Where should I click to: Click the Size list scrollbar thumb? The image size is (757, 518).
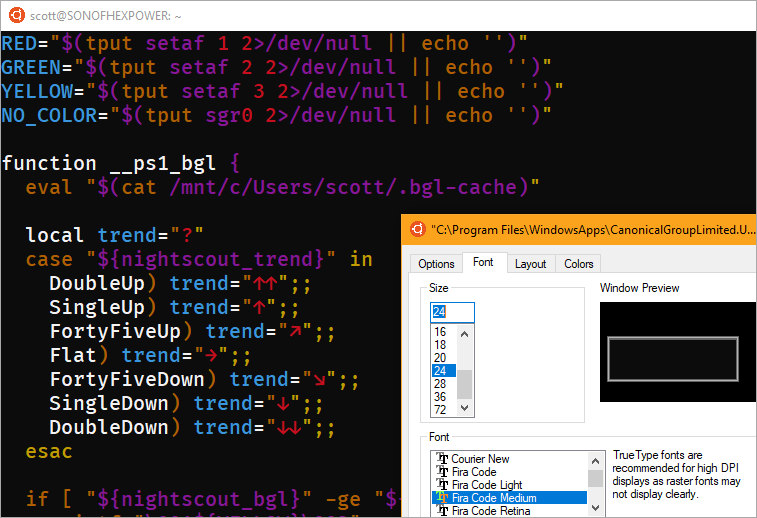point(464,384)
